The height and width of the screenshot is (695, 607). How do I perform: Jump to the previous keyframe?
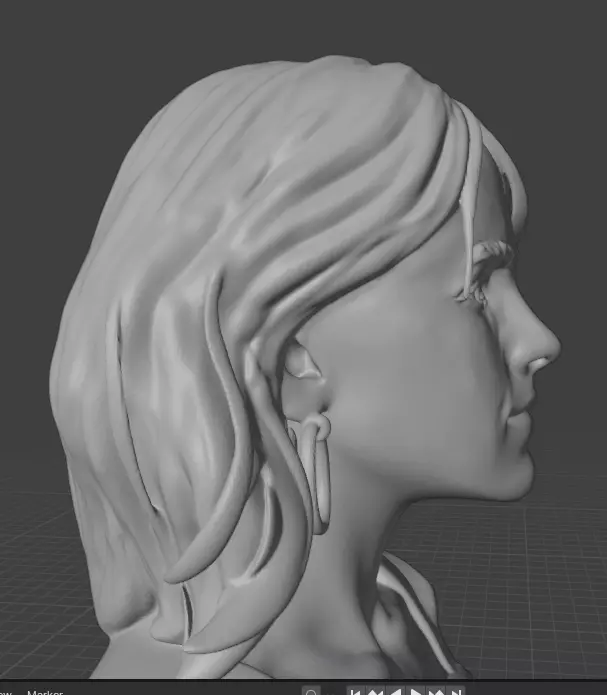(376, 691)
